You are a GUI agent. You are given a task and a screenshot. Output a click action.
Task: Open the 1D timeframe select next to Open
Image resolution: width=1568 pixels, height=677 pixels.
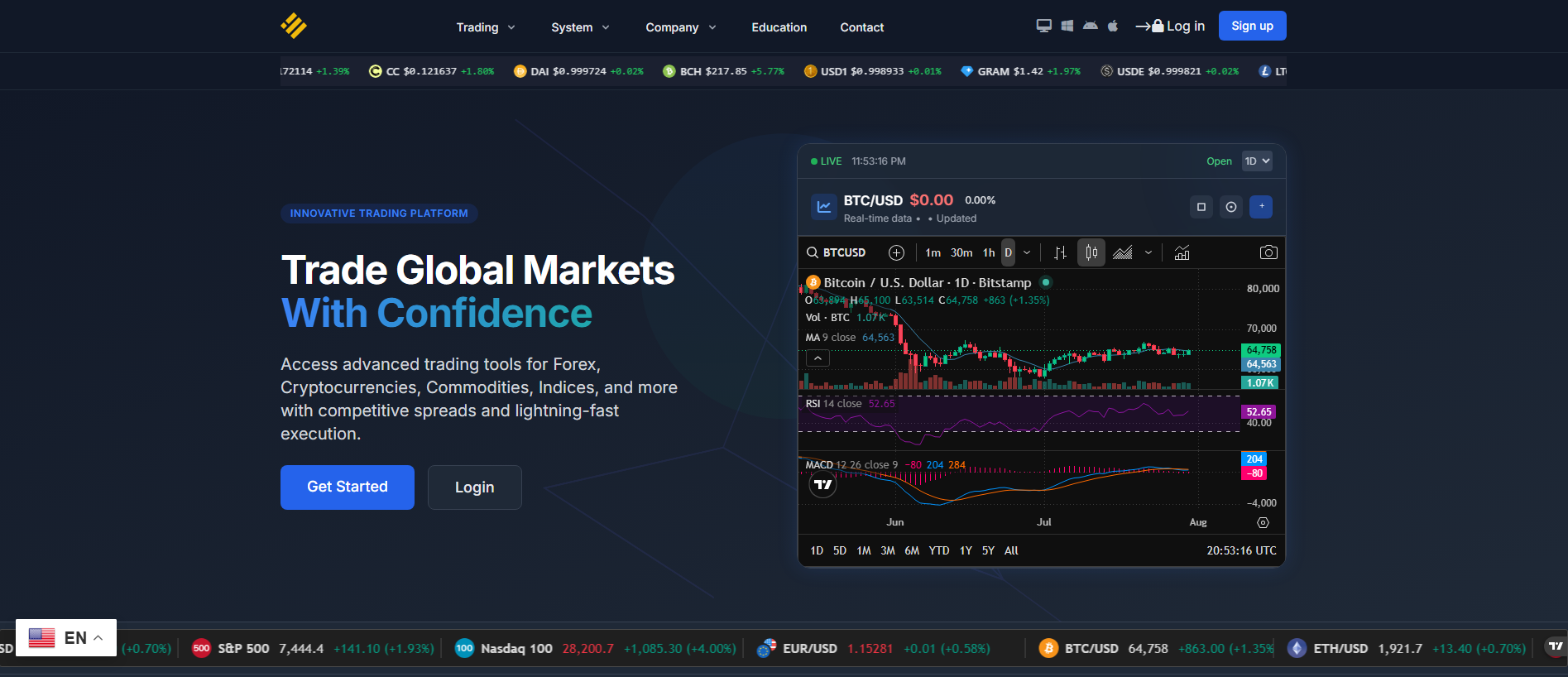[1257, 161]
